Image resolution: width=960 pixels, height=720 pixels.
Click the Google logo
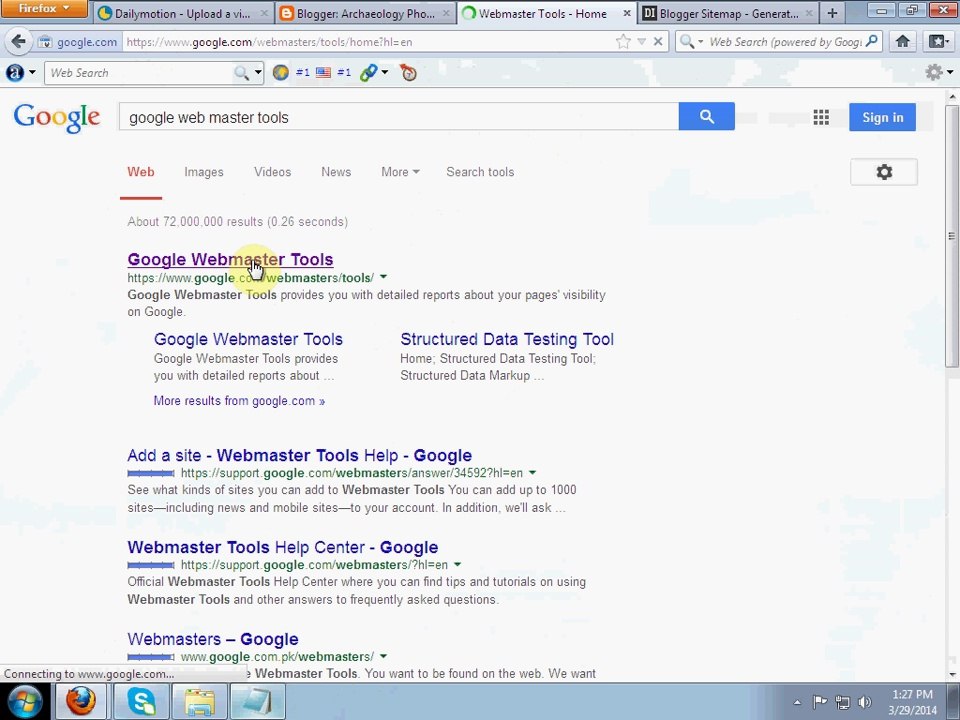click(57, 117)
